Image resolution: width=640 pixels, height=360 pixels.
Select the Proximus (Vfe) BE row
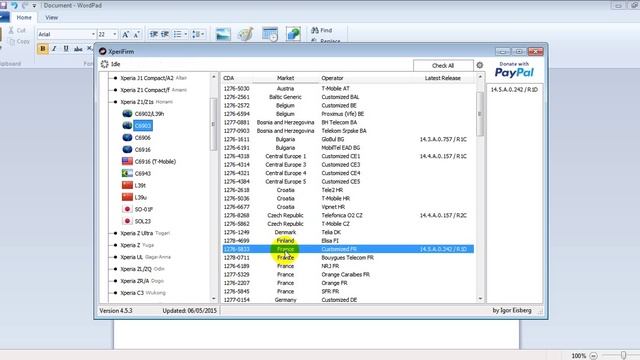[x=348, y=114]
